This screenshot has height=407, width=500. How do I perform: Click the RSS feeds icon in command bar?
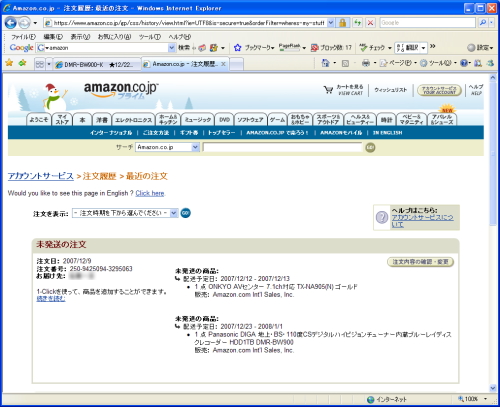coord(345,63)
